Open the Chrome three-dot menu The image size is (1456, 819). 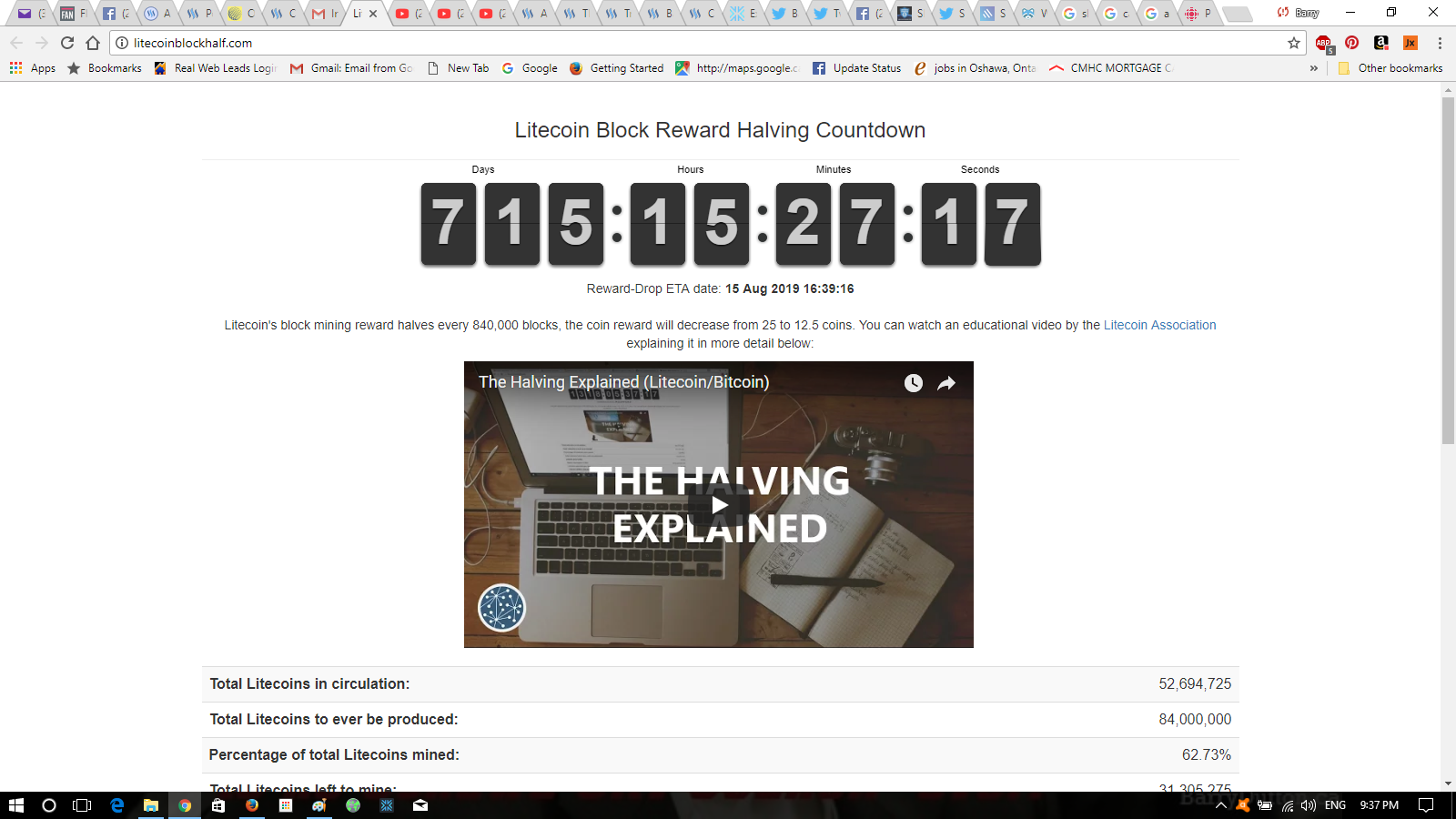[x=1440, y=43]
